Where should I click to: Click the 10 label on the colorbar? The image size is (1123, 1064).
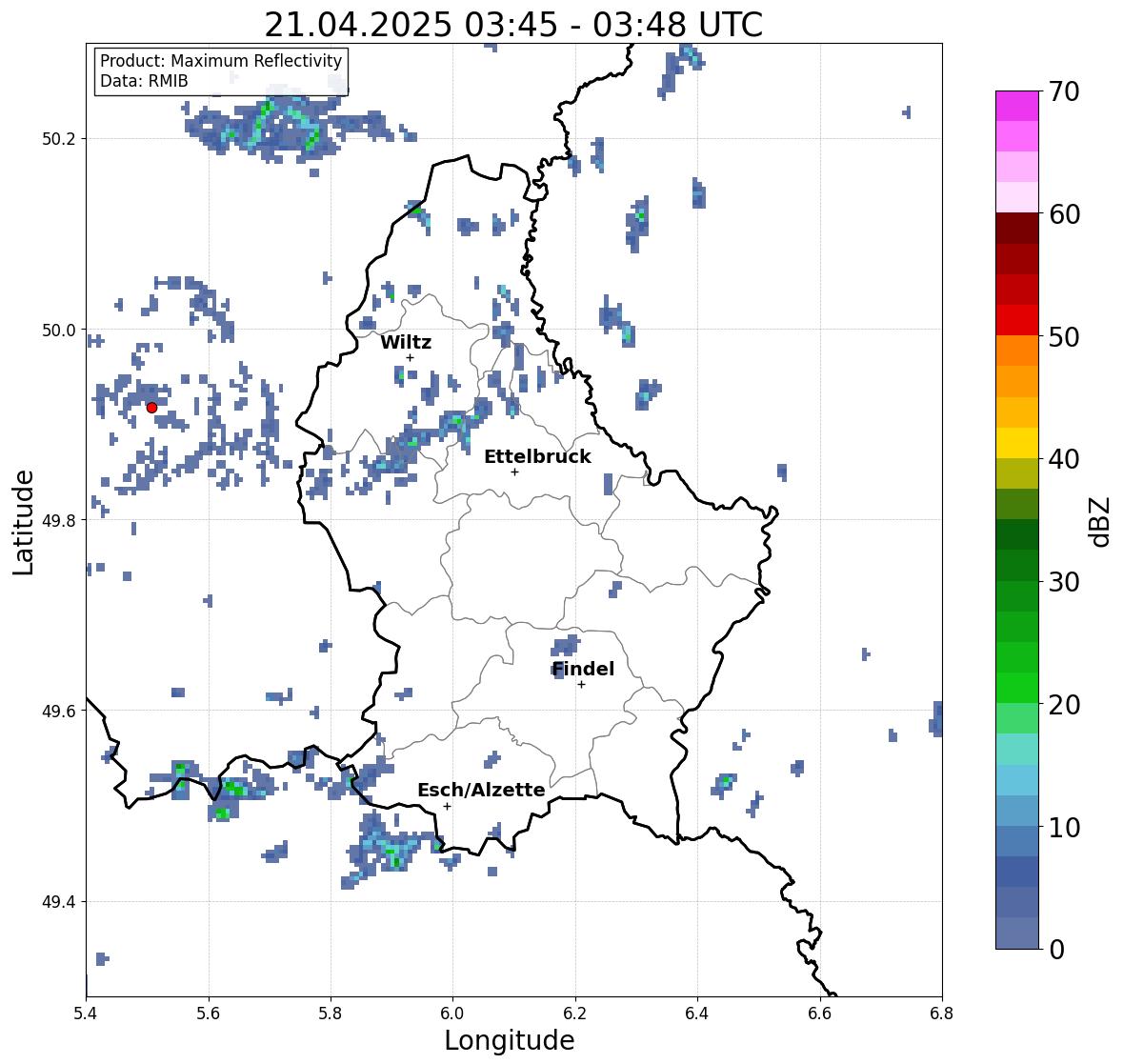tap(1064, 827)
